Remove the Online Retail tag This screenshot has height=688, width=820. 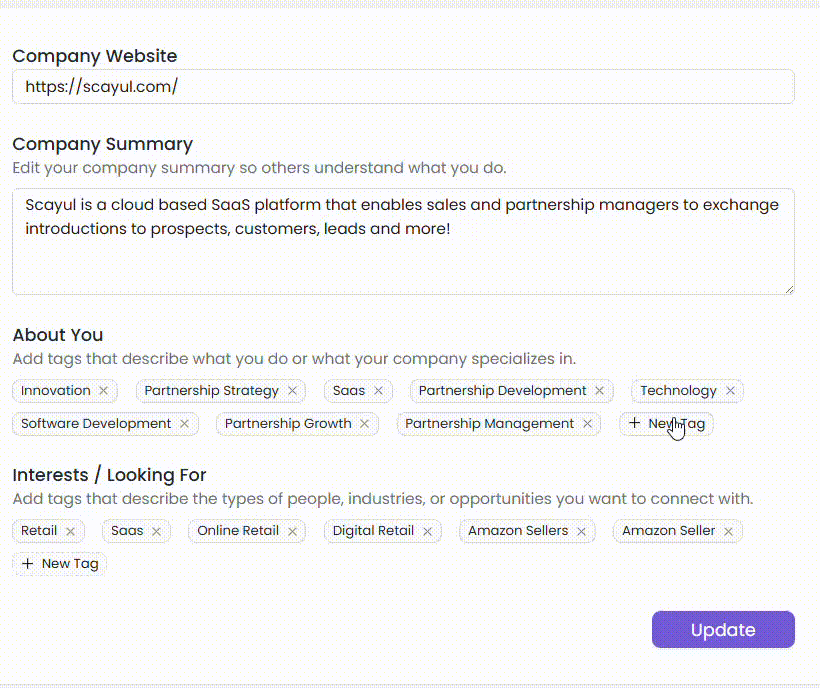(x=292, y=531)
